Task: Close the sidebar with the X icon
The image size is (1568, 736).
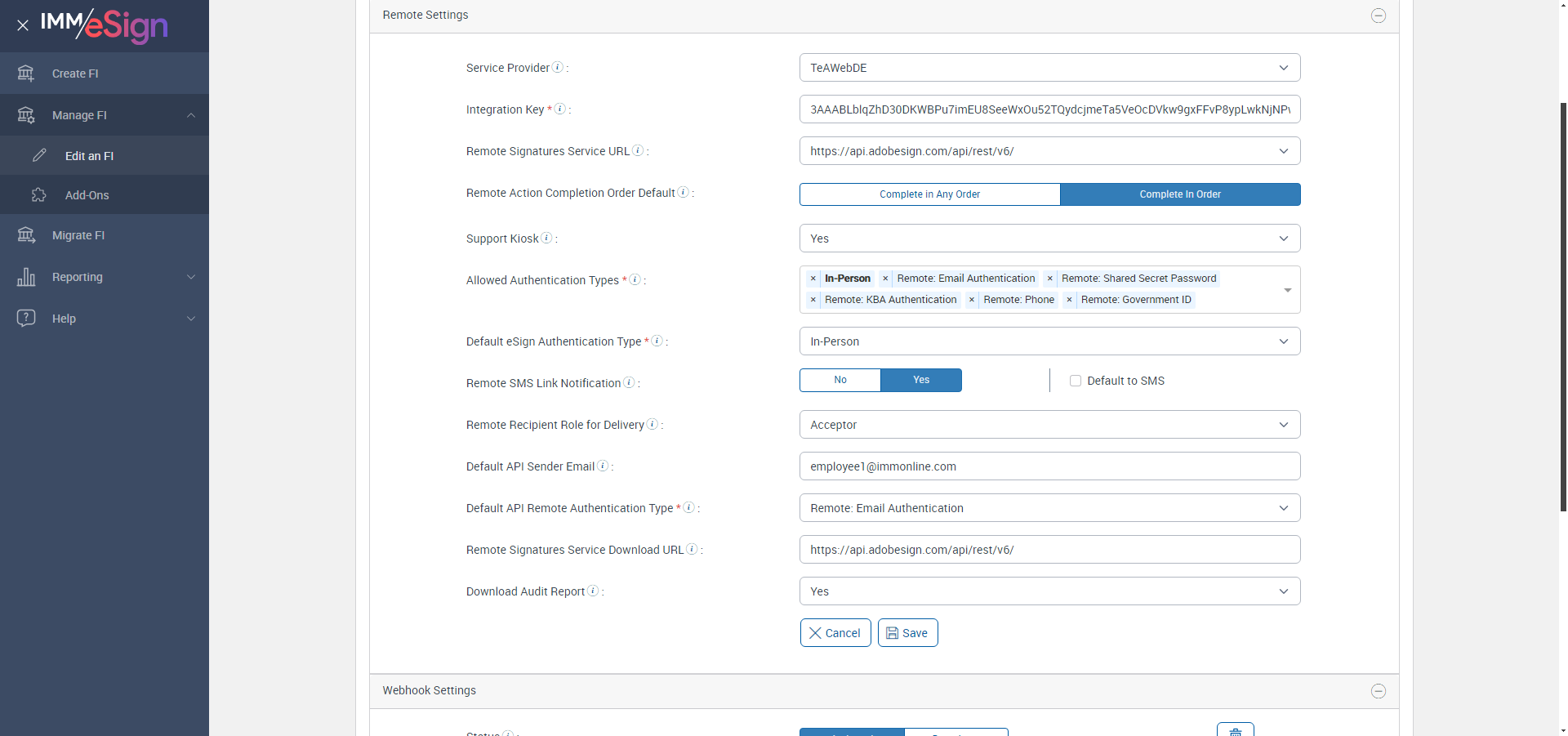Action: (23, 25)
